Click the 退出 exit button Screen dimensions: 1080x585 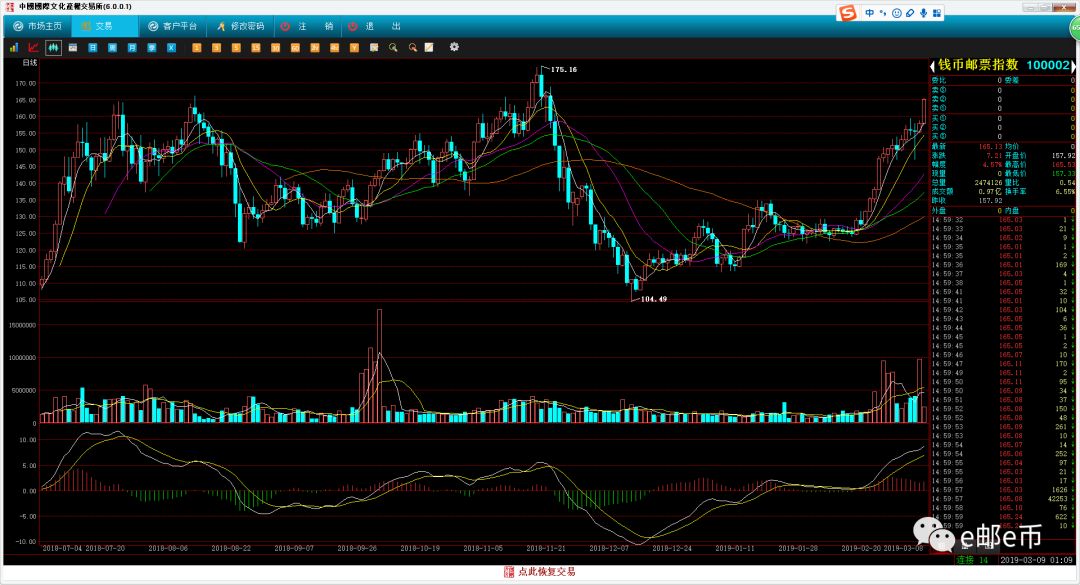[x=375, y=26]
